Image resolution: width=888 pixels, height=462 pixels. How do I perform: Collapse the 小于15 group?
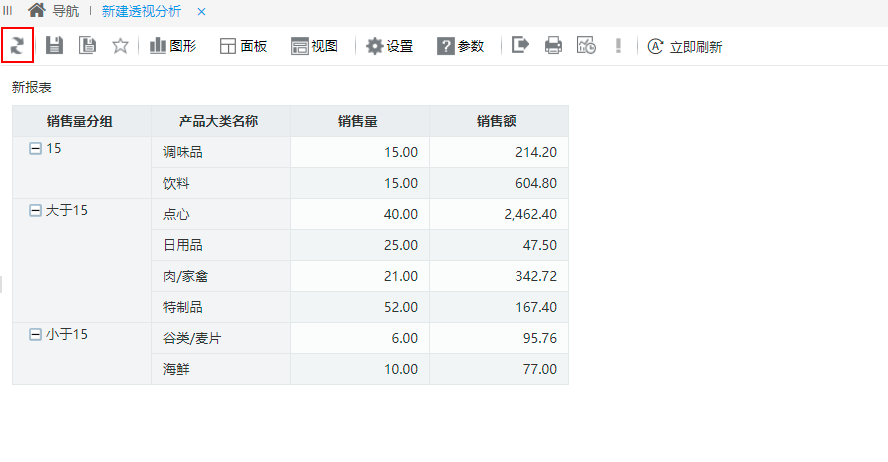(x=35, y=335)
